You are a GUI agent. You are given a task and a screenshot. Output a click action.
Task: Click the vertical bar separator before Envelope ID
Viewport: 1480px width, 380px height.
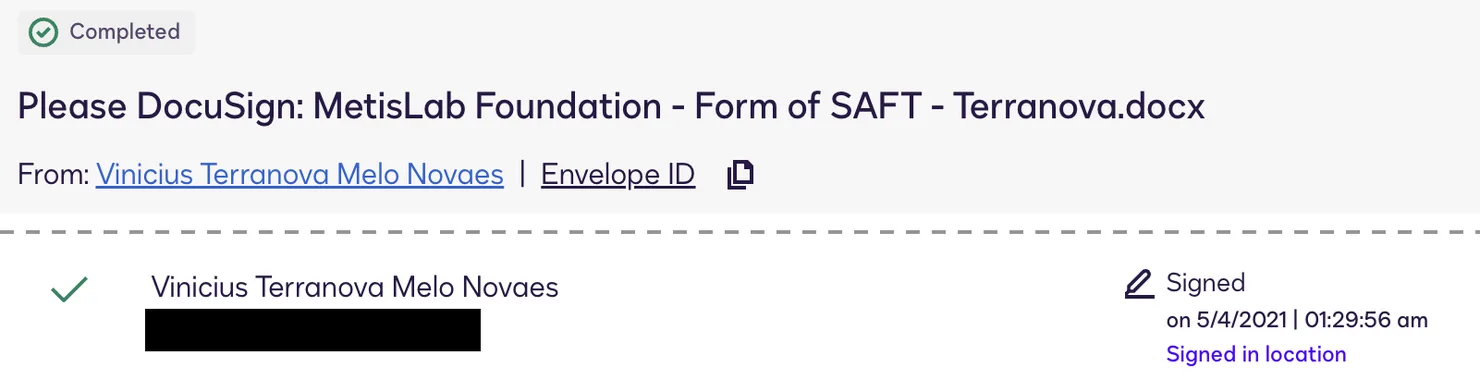pos(522,175)
